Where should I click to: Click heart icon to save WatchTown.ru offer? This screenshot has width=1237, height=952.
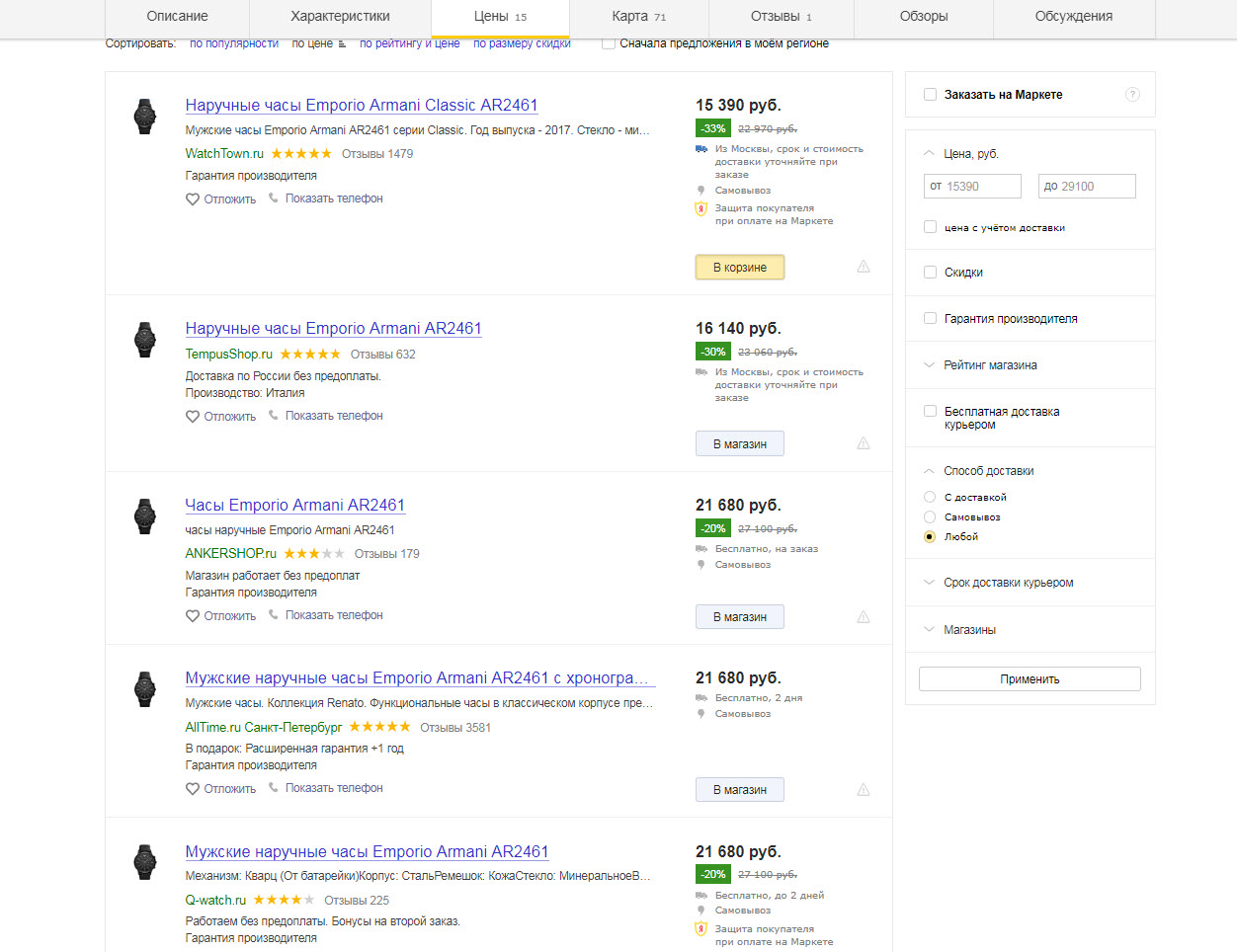pos(193,199)
